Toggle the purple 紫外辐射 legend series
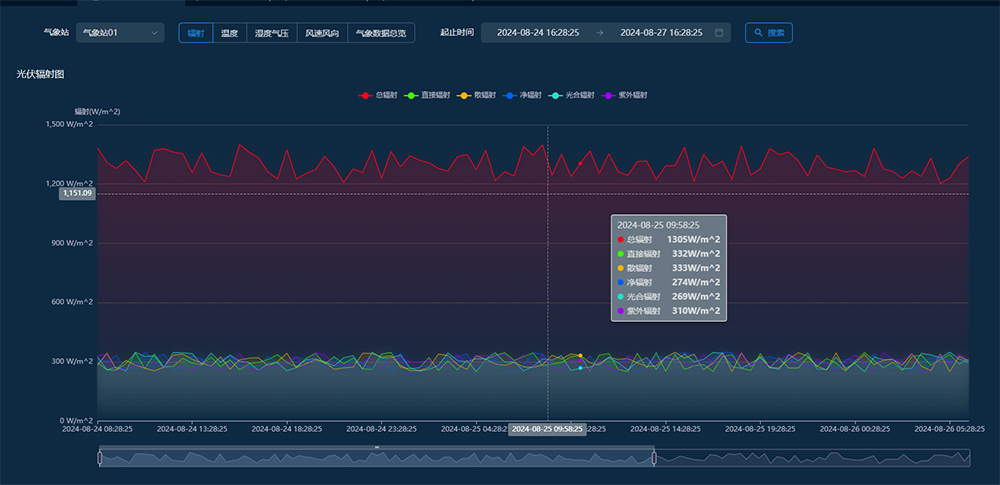 pyautogui.click(x=624, y=95)
